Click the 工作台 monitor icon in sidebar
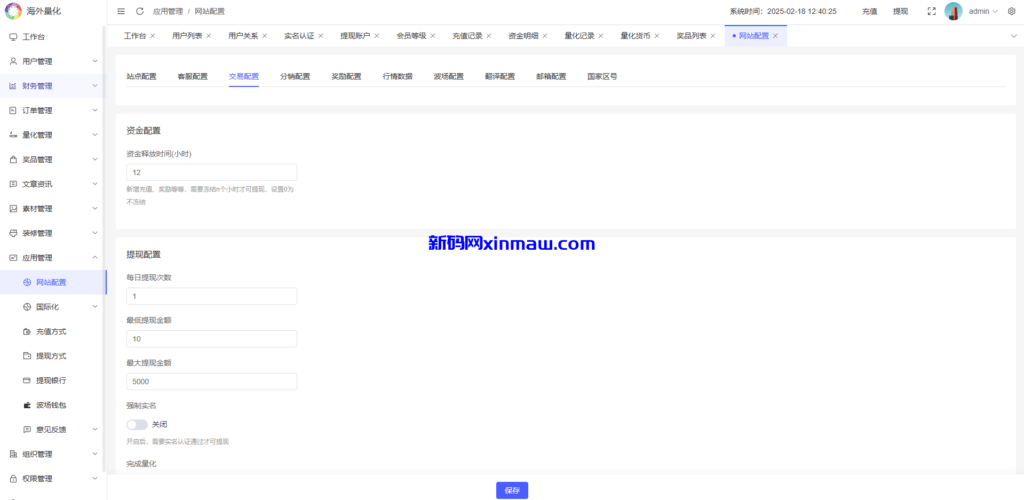 (x=13, y=37)
